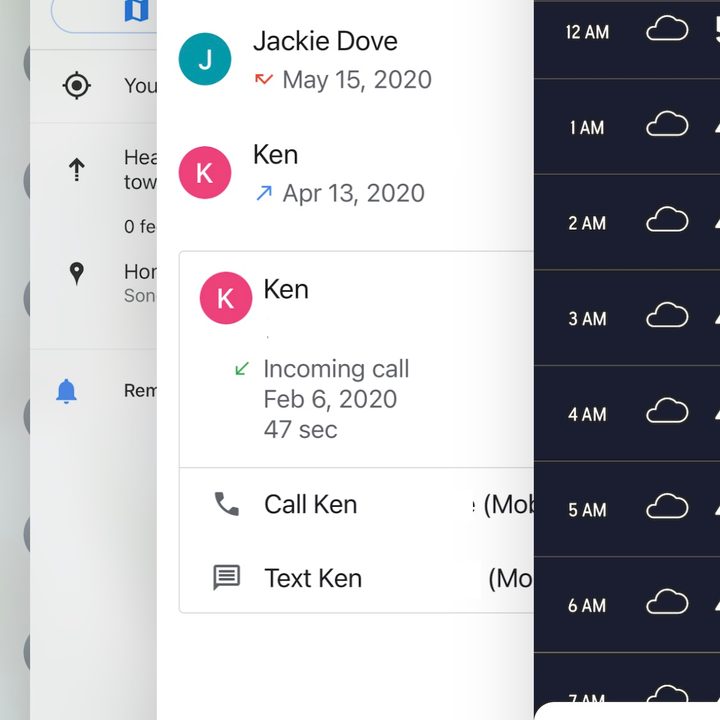
Task: Tap the missed-call arrow beside May 15, 2020
Action: [264, 79]
